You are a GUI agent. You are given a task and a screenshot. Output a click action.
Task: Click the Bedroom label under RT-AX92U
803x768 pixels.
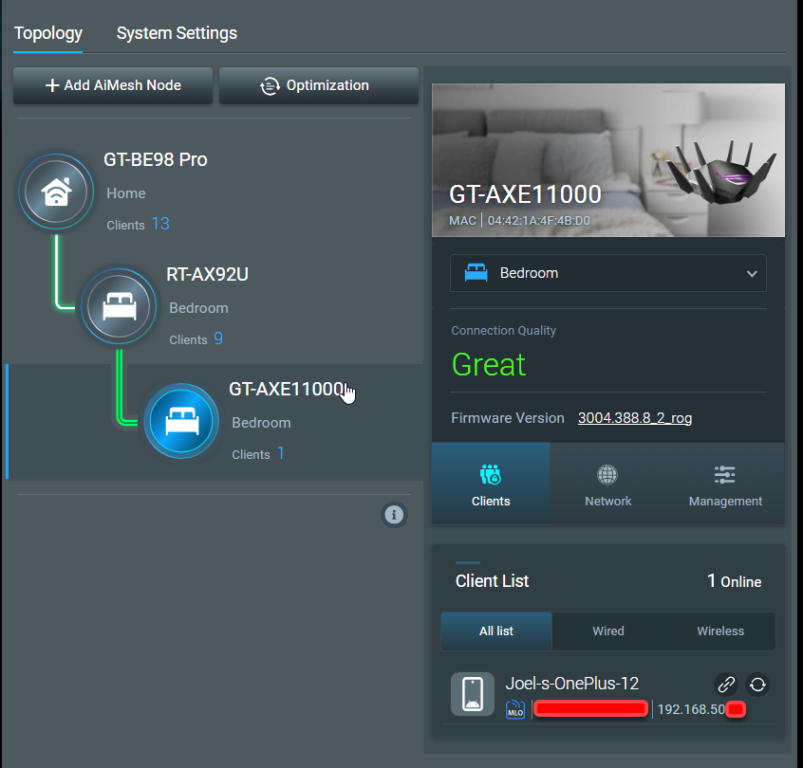click(199, 308)
